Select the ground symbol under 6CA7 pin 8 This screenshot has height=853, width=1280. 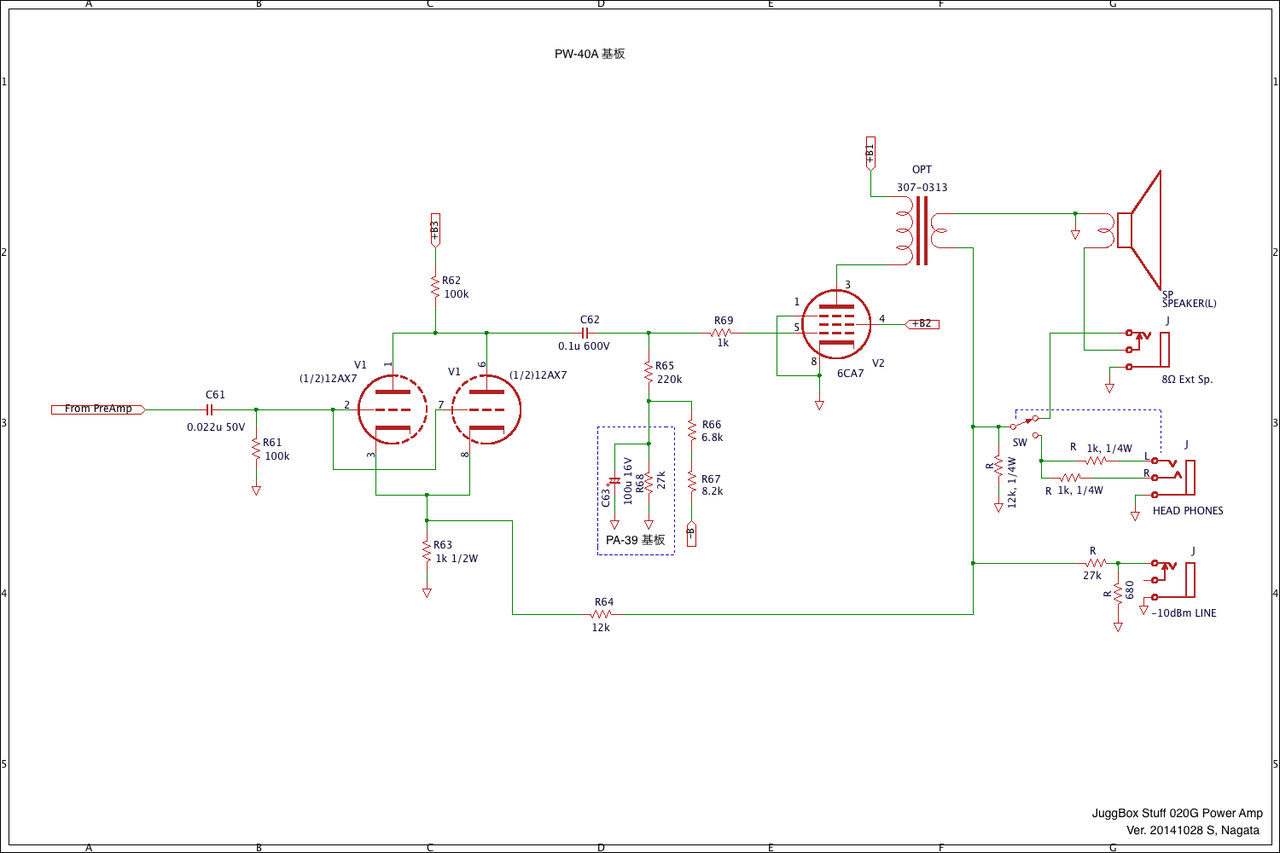(x=819, y=405)
